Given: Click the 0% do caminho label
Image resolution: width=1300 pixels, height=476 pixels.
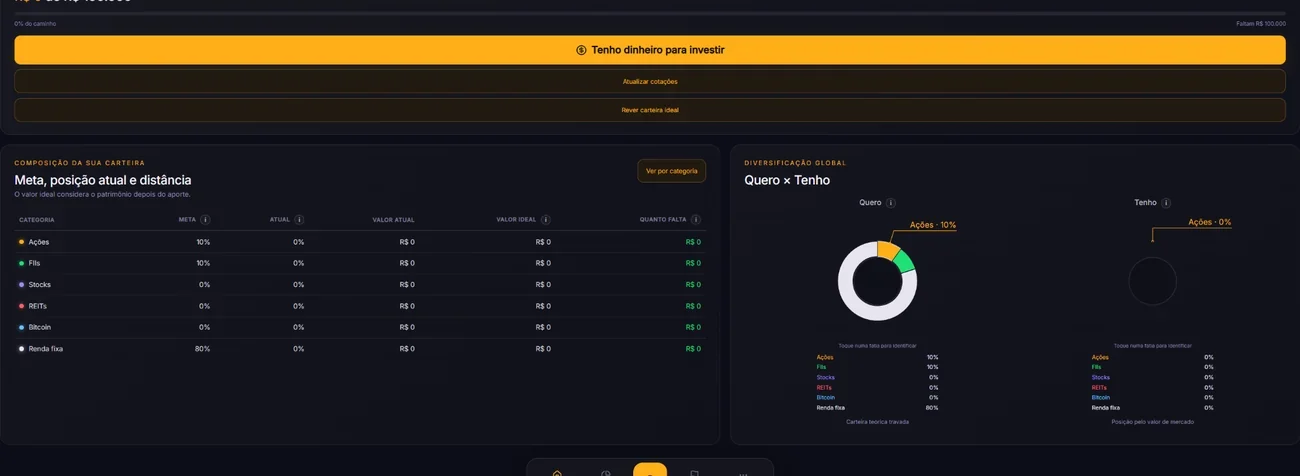Looking at the screenshot, I should pyautogui.click(x=35, y=23).
